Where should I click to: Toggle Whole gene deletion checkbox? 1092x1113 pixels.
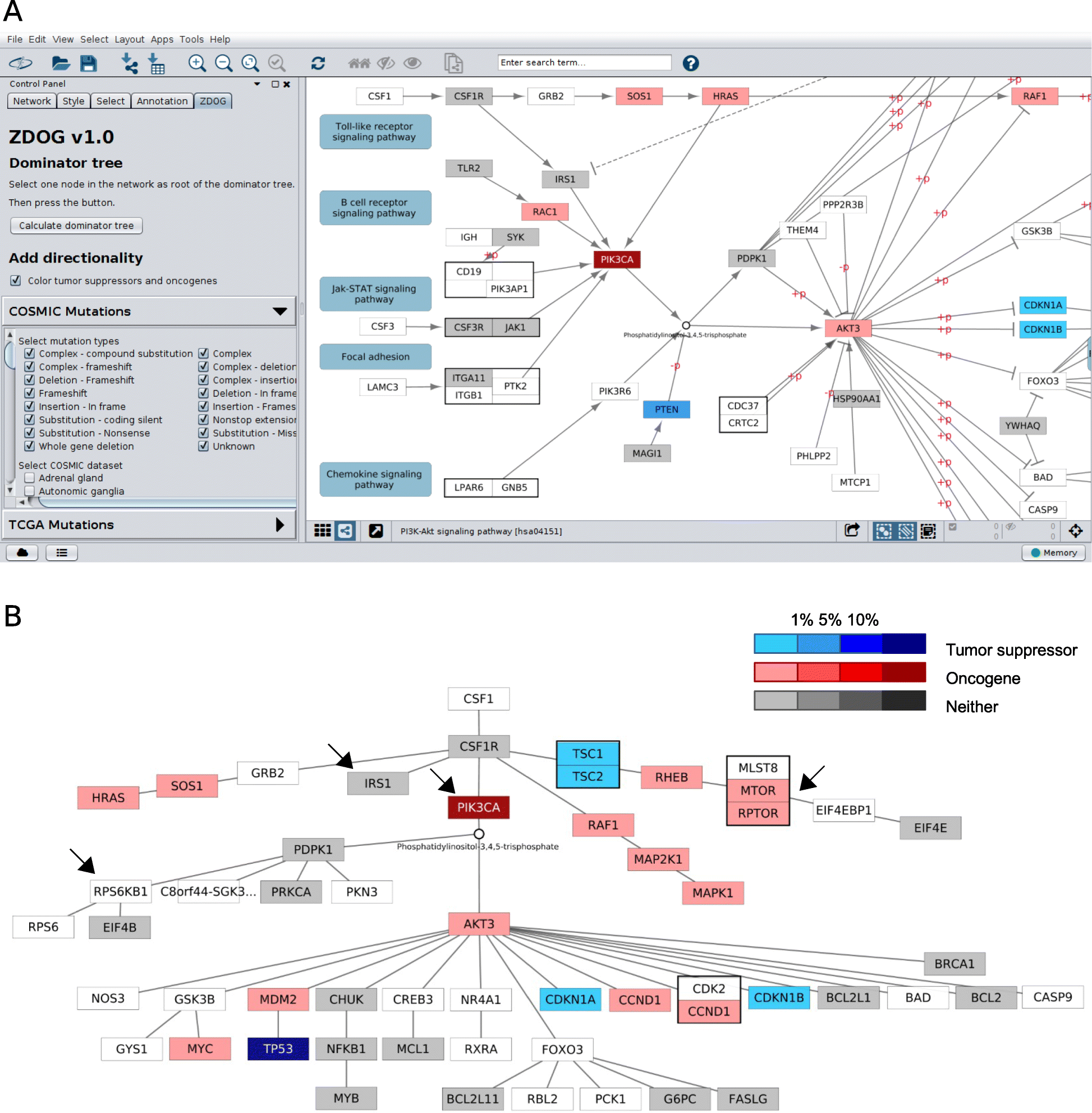coord(30,446)
